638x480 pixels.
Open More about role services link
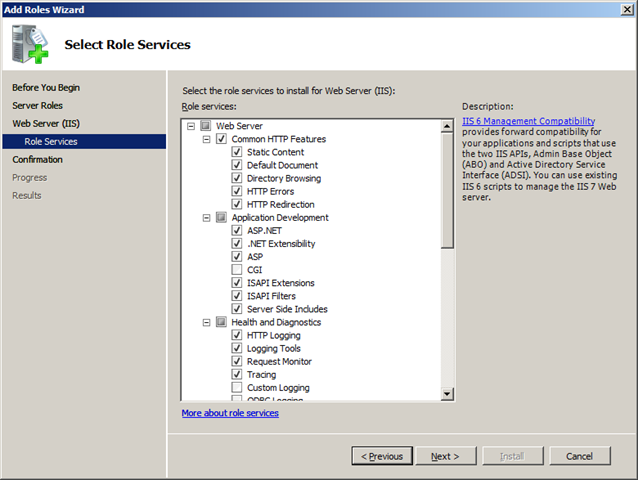pyautogui.click(x=230, y=413)
